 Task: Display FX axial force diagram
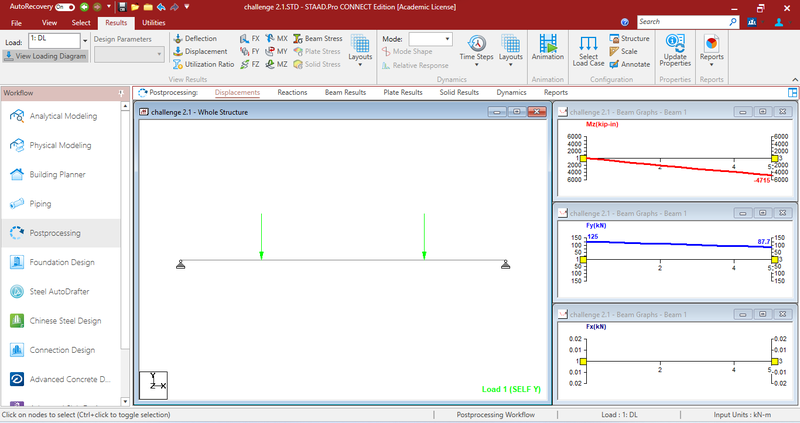(x=250, y=39)
